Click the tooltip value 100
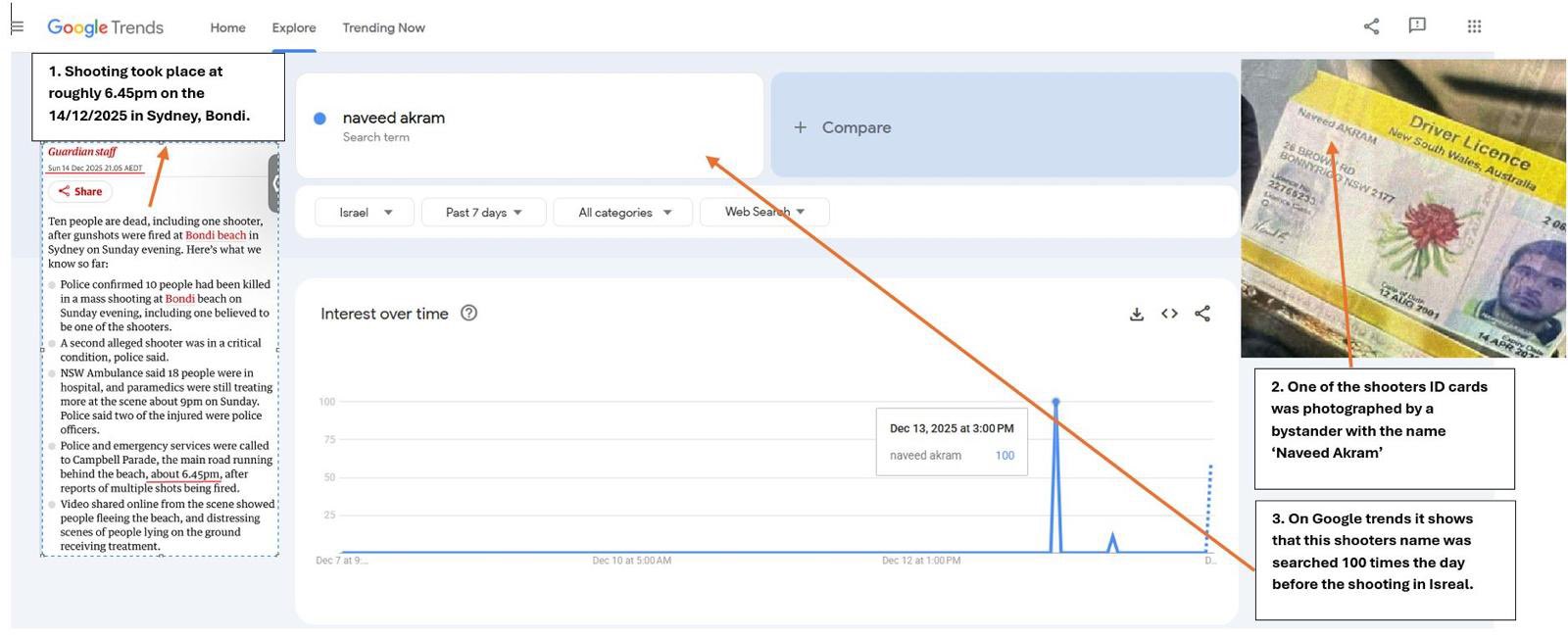The width and height of the screenshot is (1568, 638). point(1004,456)
